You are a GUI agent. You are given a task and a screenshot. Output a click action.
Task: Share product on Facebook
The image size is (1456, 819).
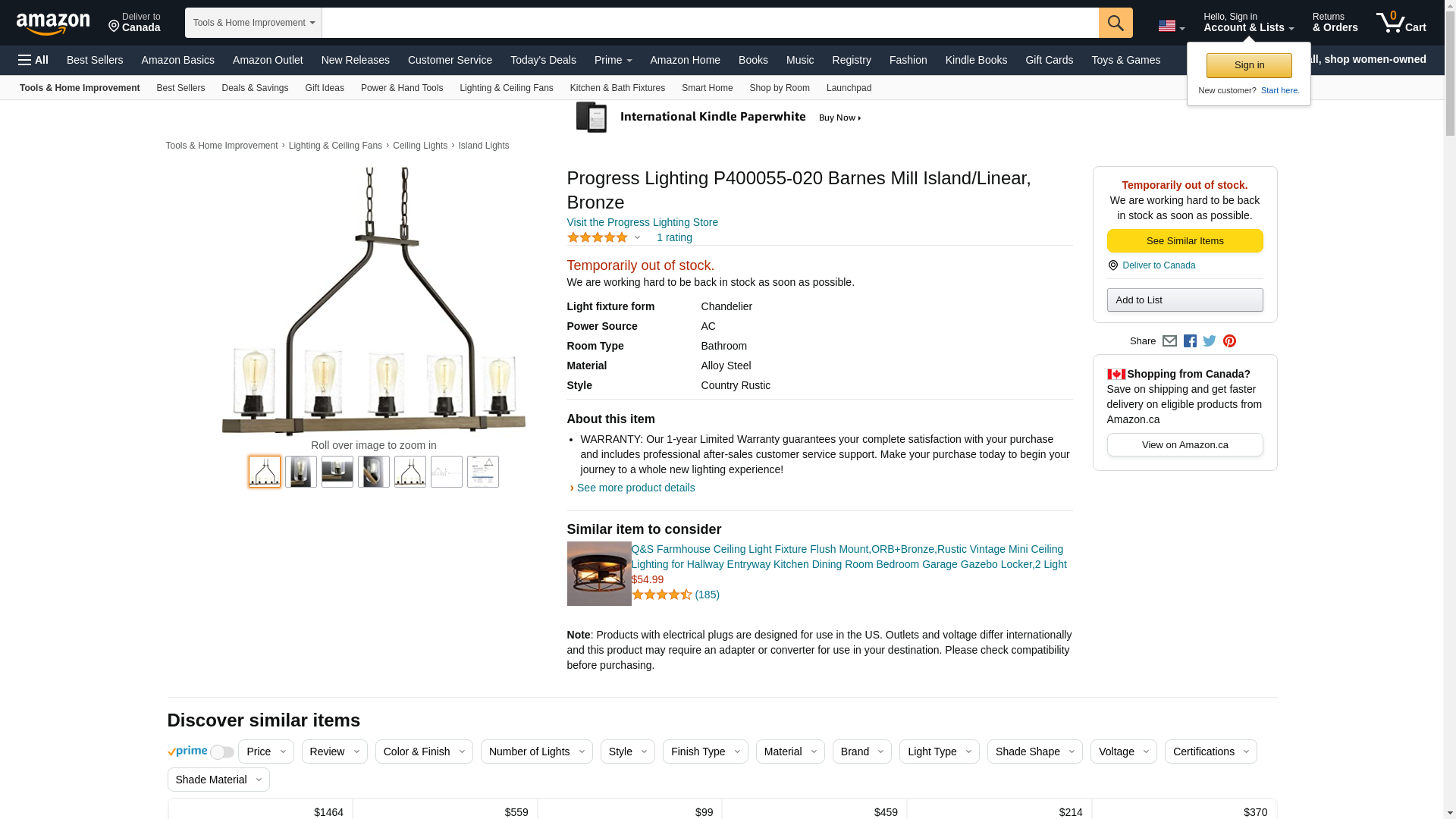1190,341
